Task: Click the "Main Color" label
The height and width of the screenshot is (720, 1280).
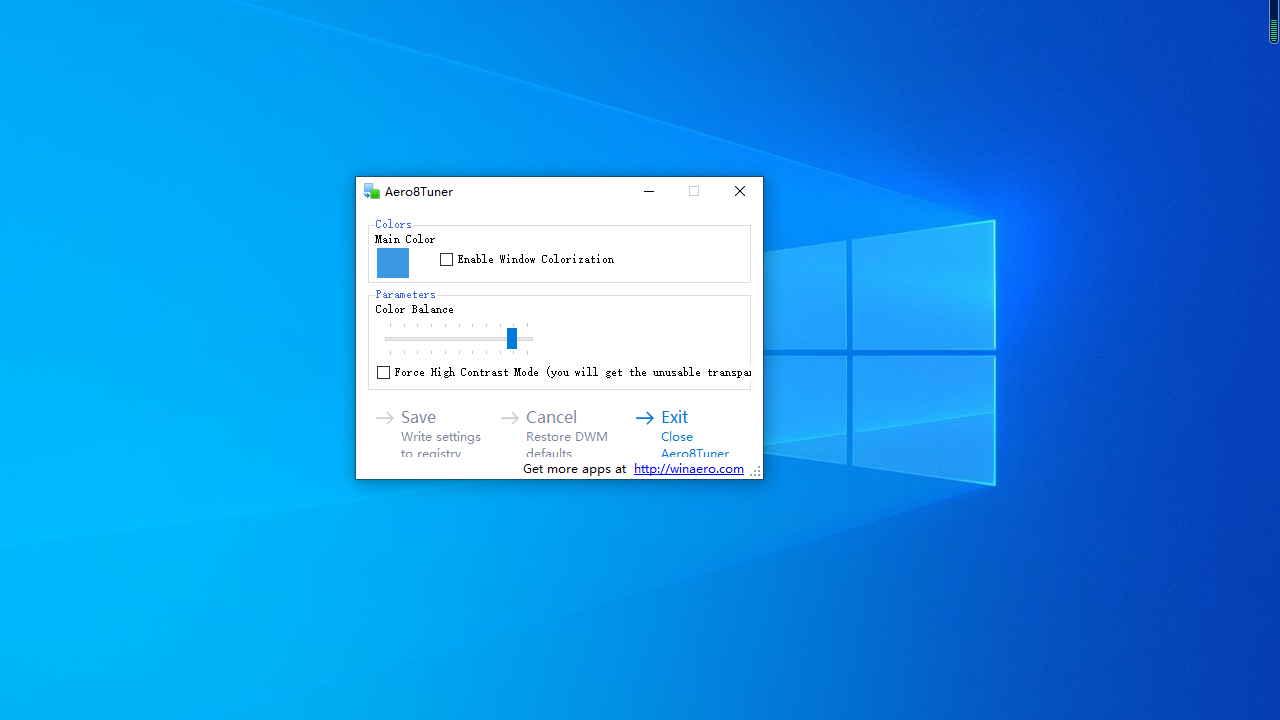Action: tap(405, 239)
